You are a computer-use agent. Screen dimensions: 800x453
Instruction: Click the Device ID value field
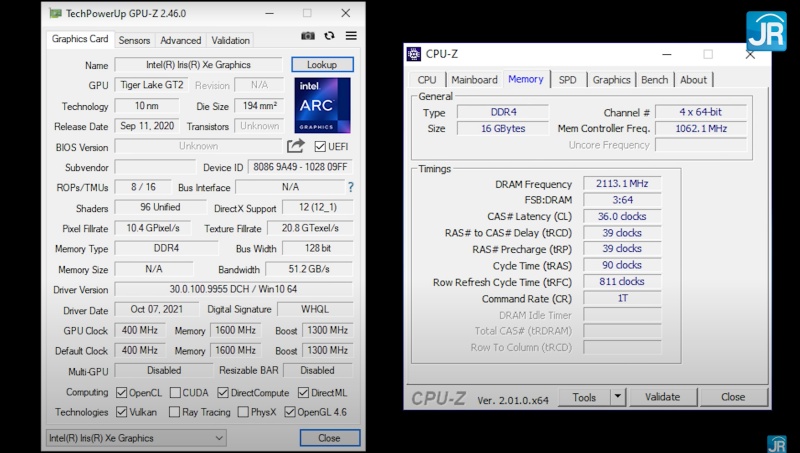coord(300,167)
